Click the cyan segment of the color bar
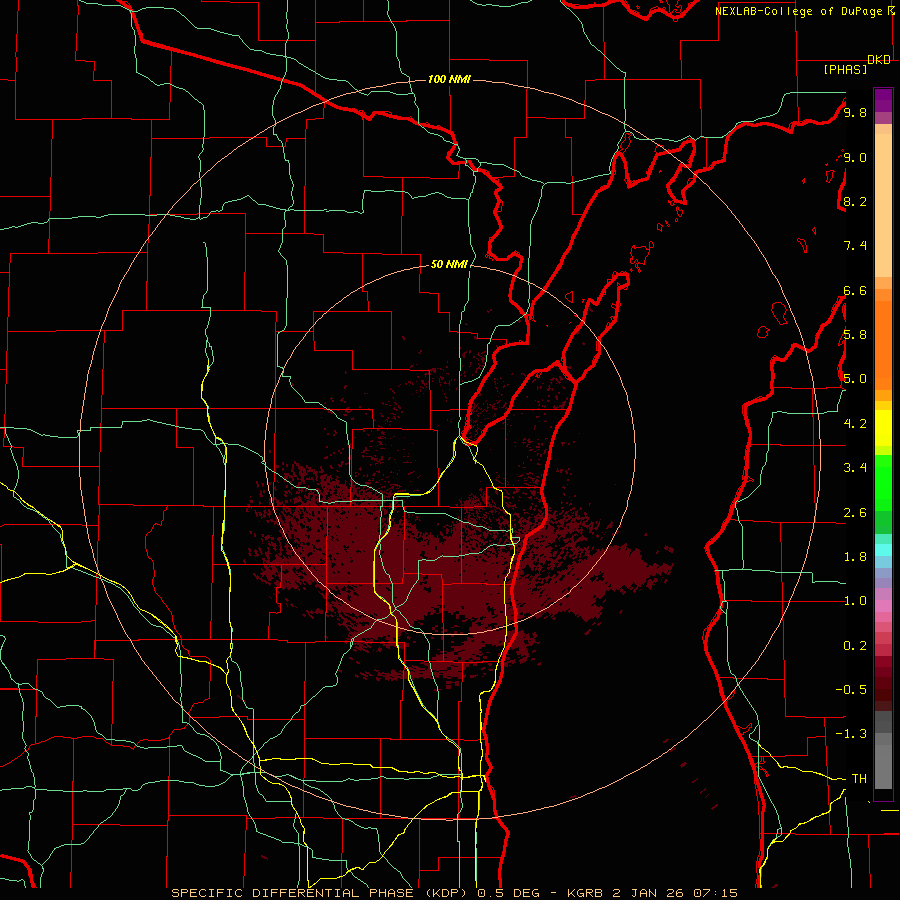 point(883,550)
